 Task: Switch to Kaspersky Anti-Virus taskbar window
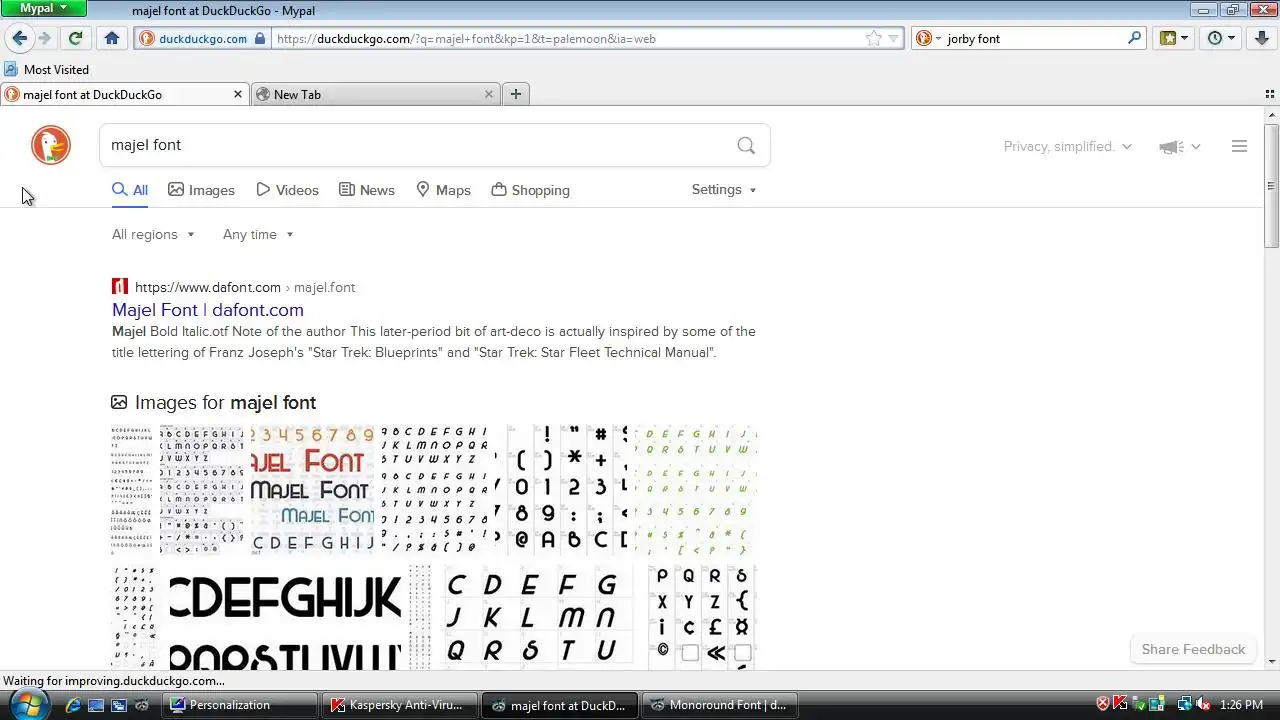(x=401, y=705)
